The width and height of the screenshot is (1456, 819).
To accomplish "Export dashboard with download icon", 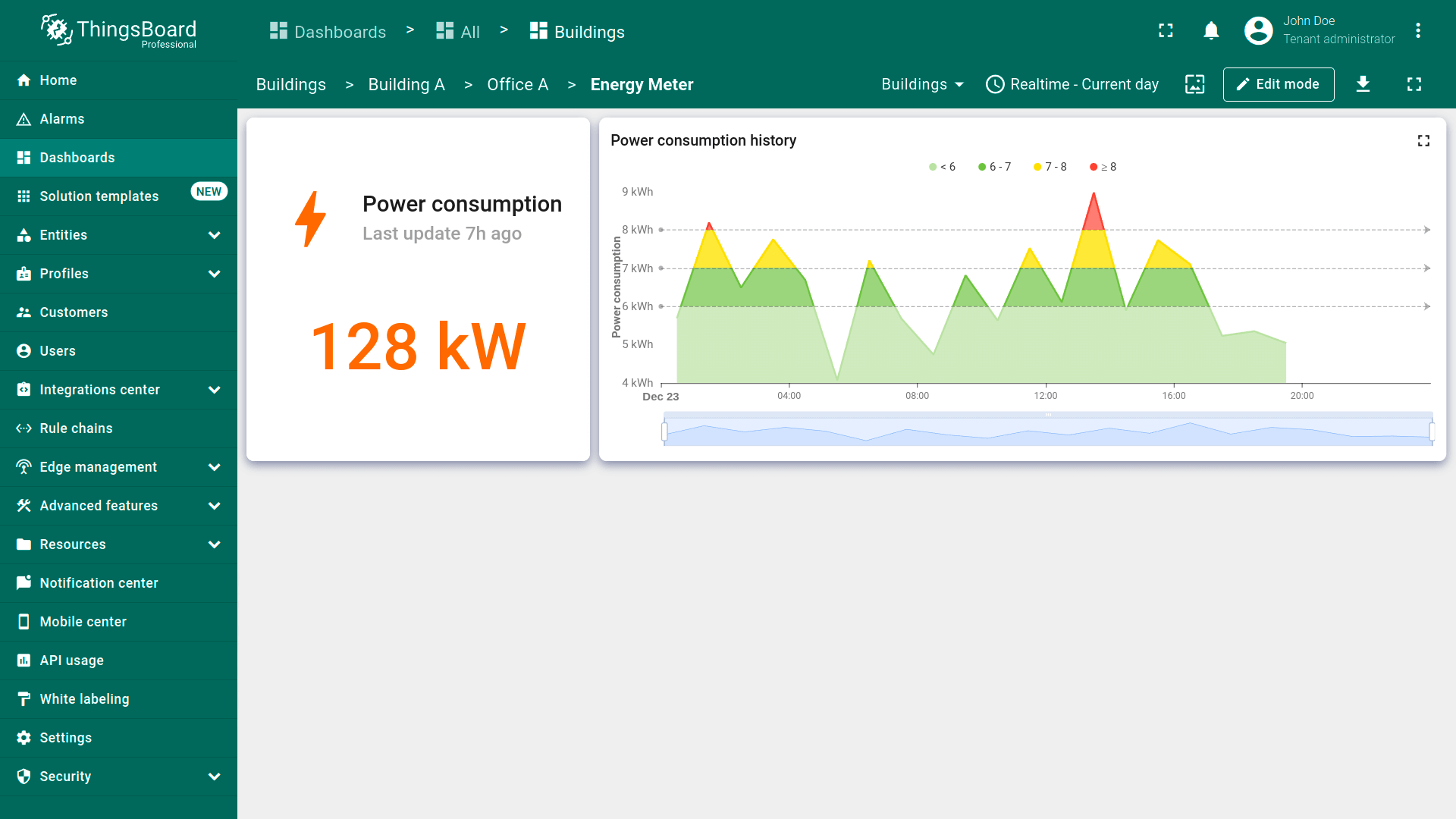I will click(x=1363, y=84).
